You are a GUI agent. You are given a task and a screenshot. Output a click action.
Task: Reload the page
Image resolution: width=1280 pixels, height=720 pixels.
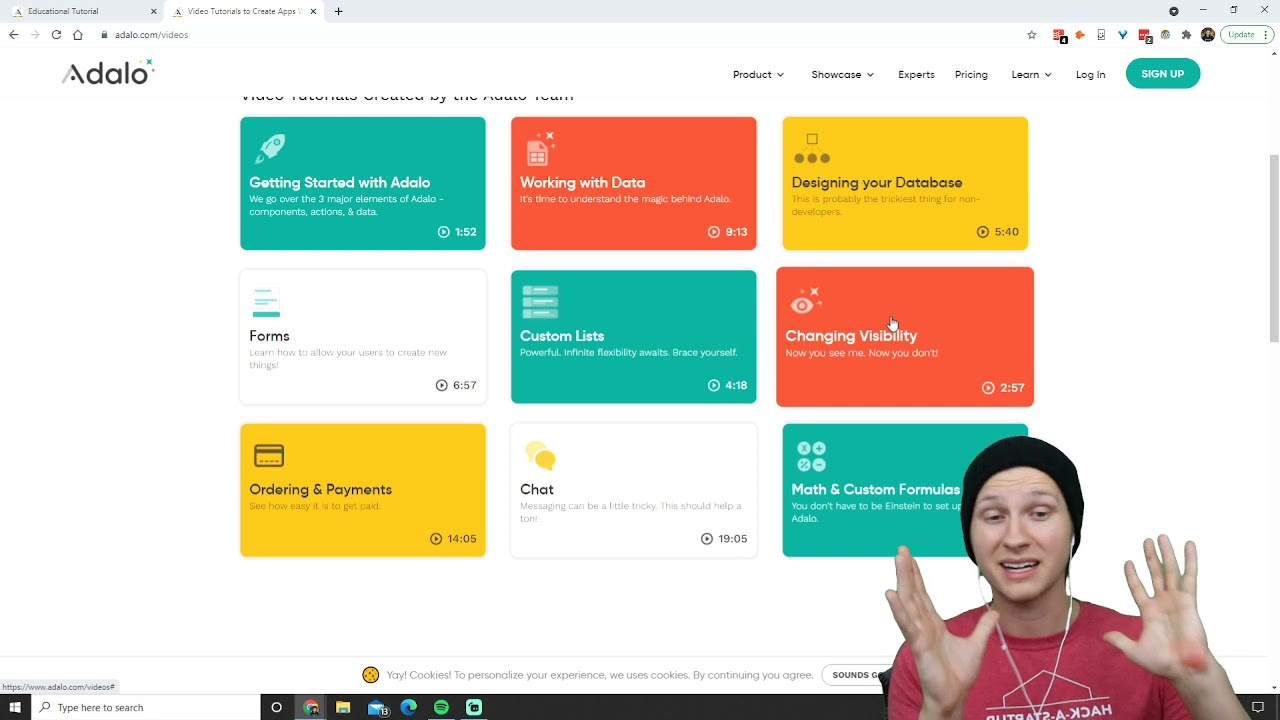click(56, 35)
